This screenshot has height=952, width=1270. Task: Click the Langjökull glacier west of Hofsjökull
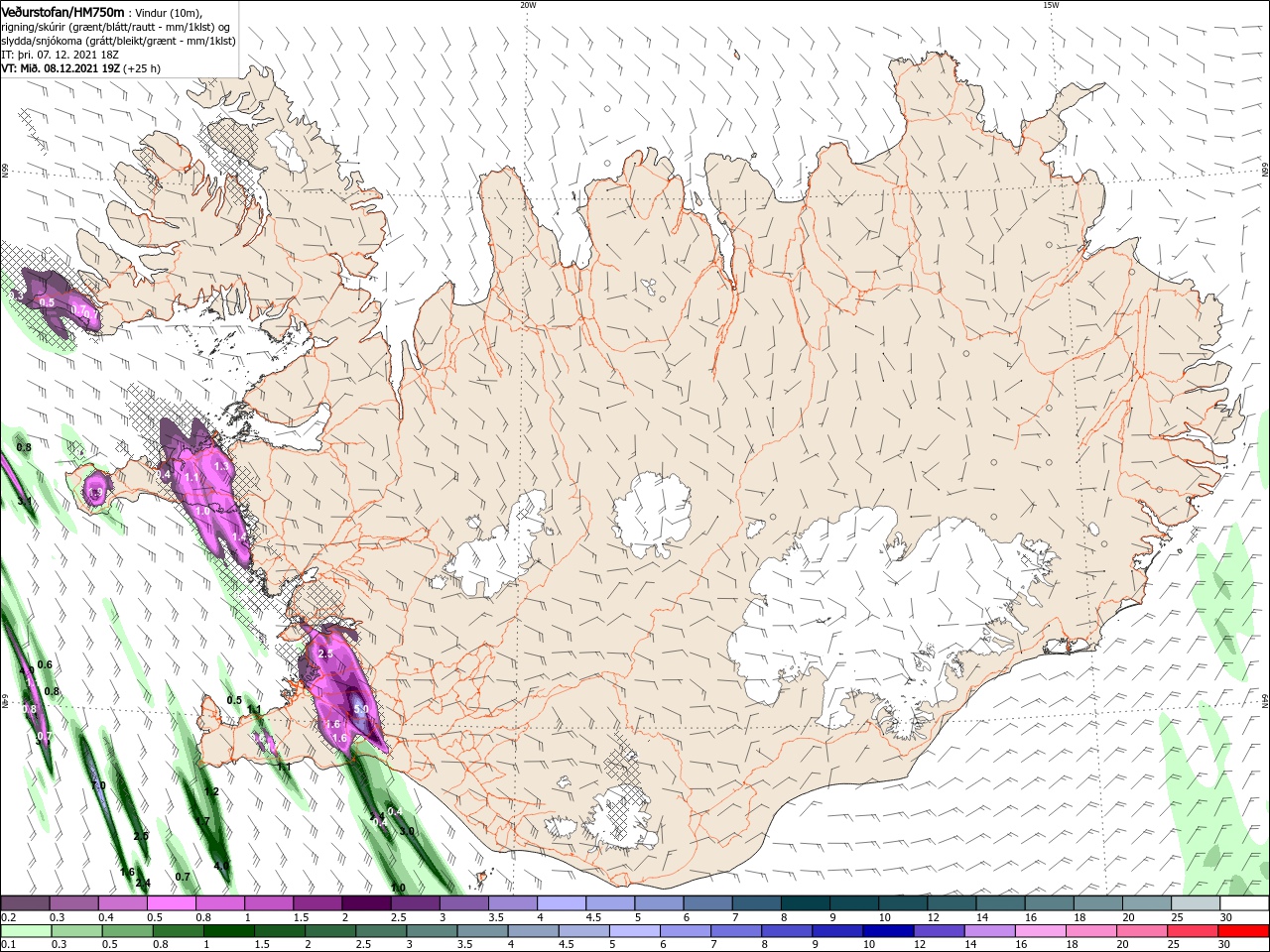494,547
